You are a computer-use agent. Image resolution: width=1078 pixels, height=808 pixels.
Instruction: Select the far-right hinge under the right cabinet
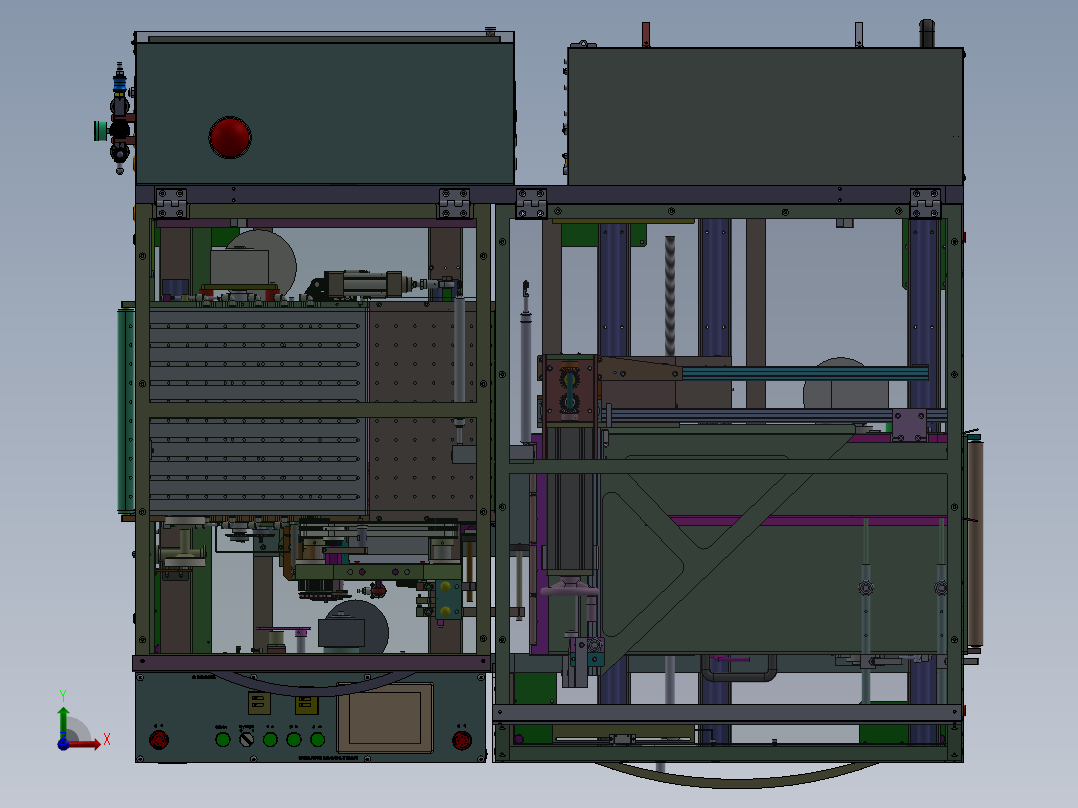tap(925, 204)
